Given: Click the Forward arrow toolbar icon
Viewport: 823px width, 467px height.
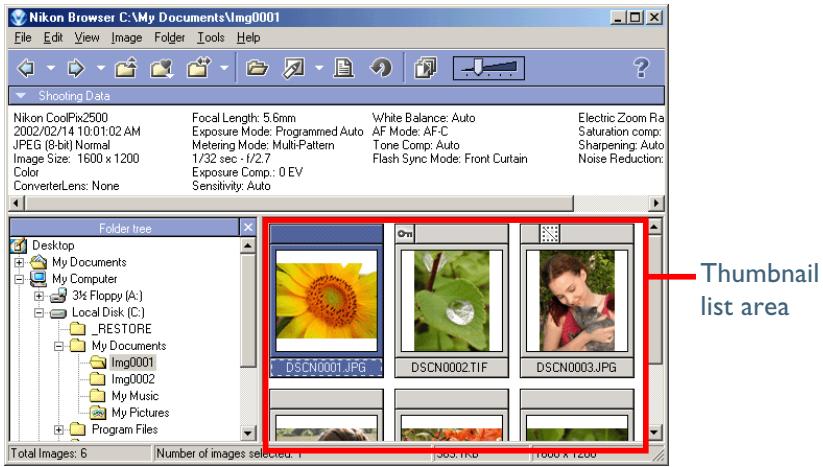Looking at the screenshot, I should (x=76, y=68).
